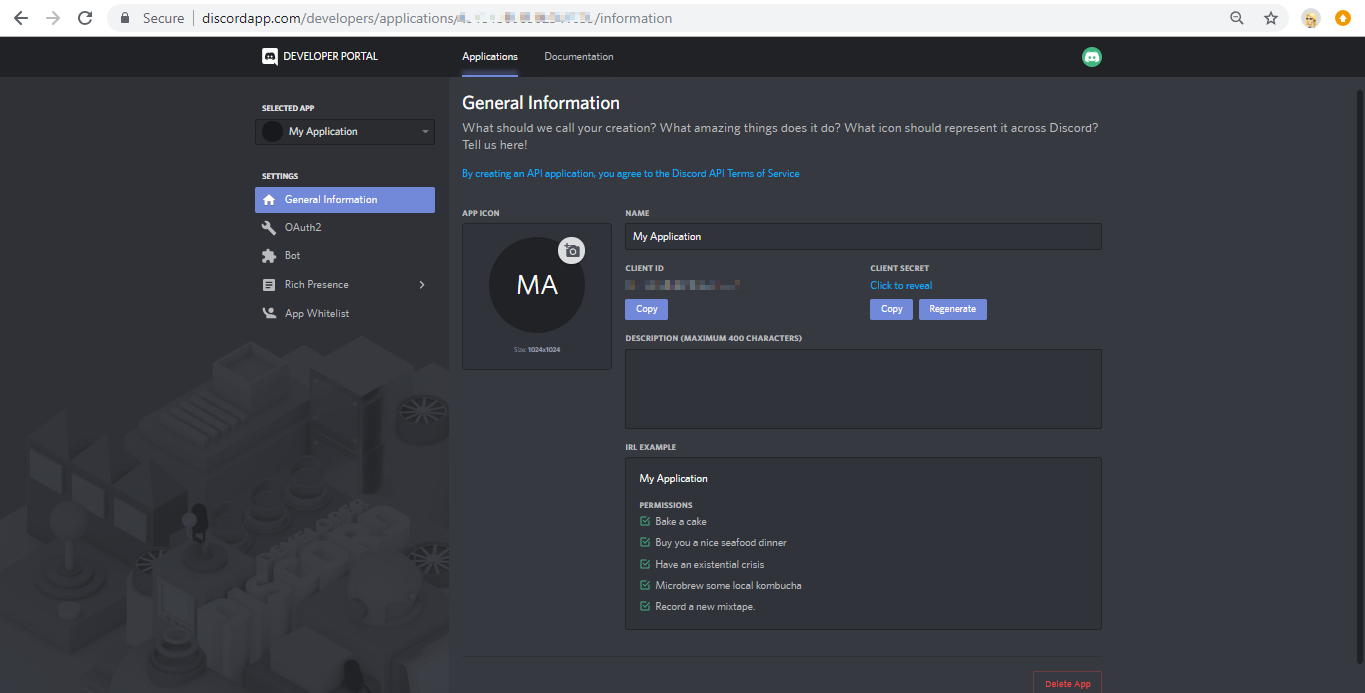Bookmark this page with the star

(1271, 18)
